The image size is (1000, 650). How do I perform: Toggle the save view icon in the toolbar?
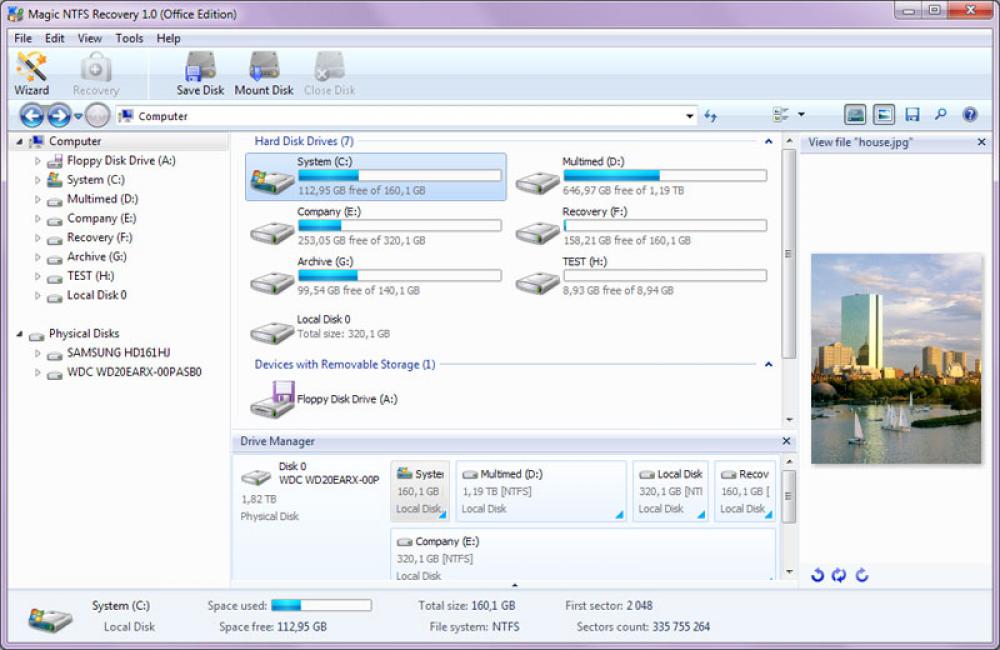tap(911, 114)
